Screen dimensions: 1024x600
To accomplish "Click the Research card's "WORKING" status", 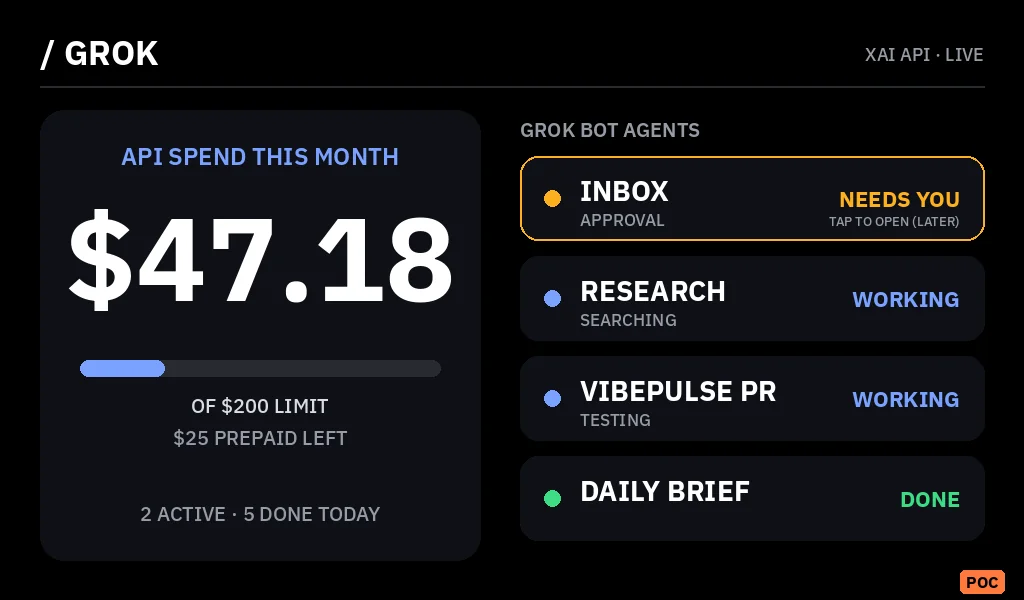I will click(906, 299).
